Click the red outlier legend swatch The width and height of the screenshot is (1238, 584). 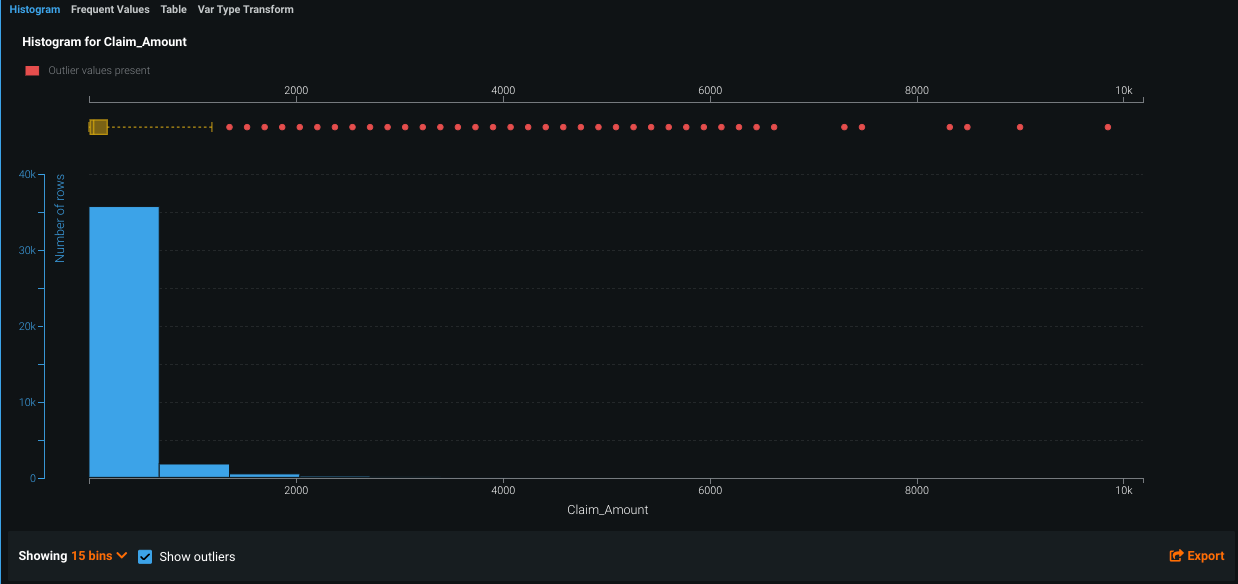(32, 71)
